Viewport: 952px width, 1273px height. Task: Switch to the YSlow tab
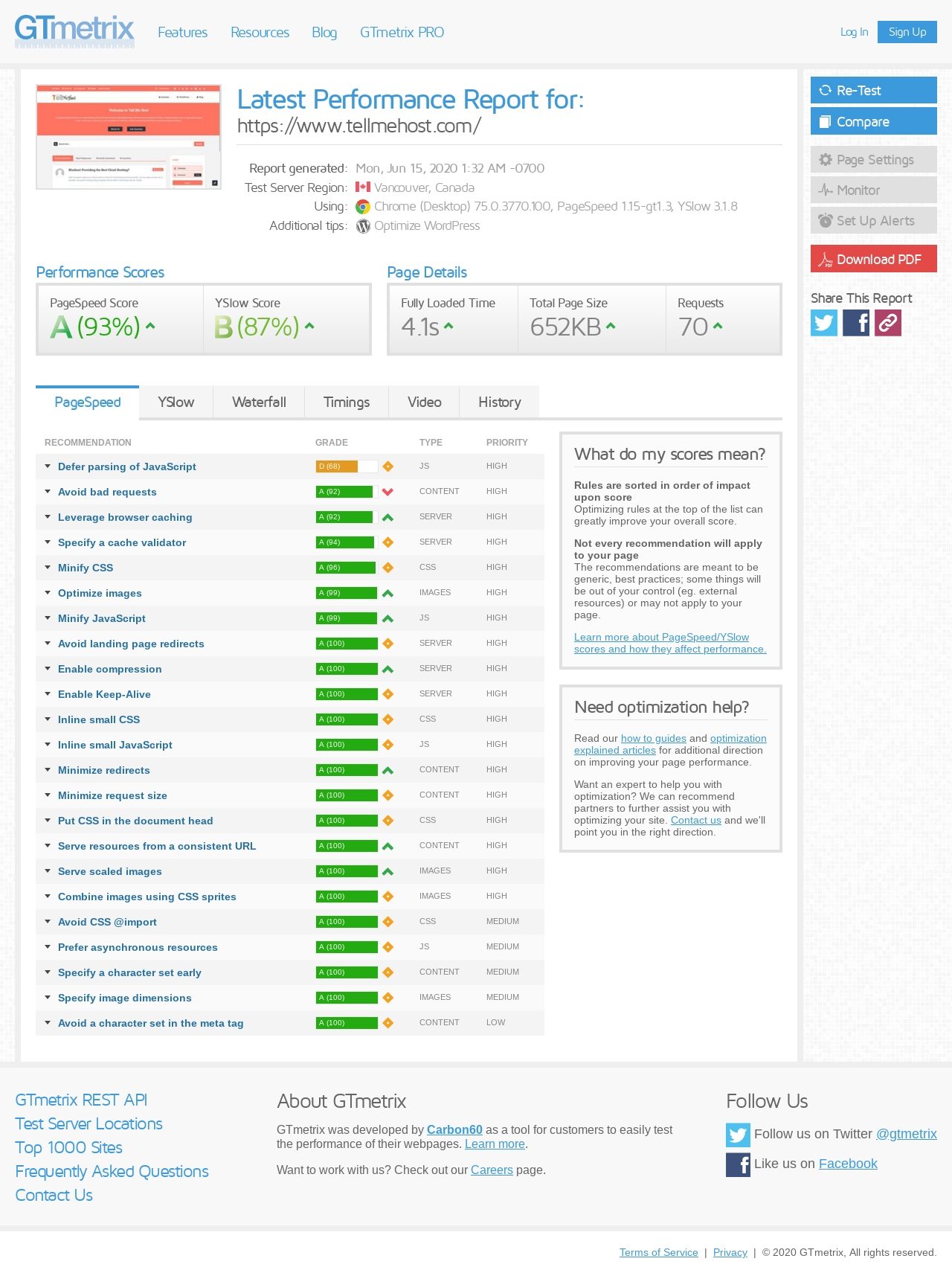[176, 403]
